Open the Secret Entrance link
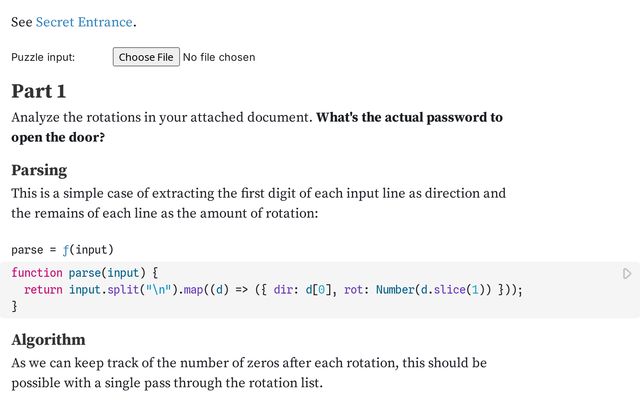640x400 pixels. [x=84, y=21]
